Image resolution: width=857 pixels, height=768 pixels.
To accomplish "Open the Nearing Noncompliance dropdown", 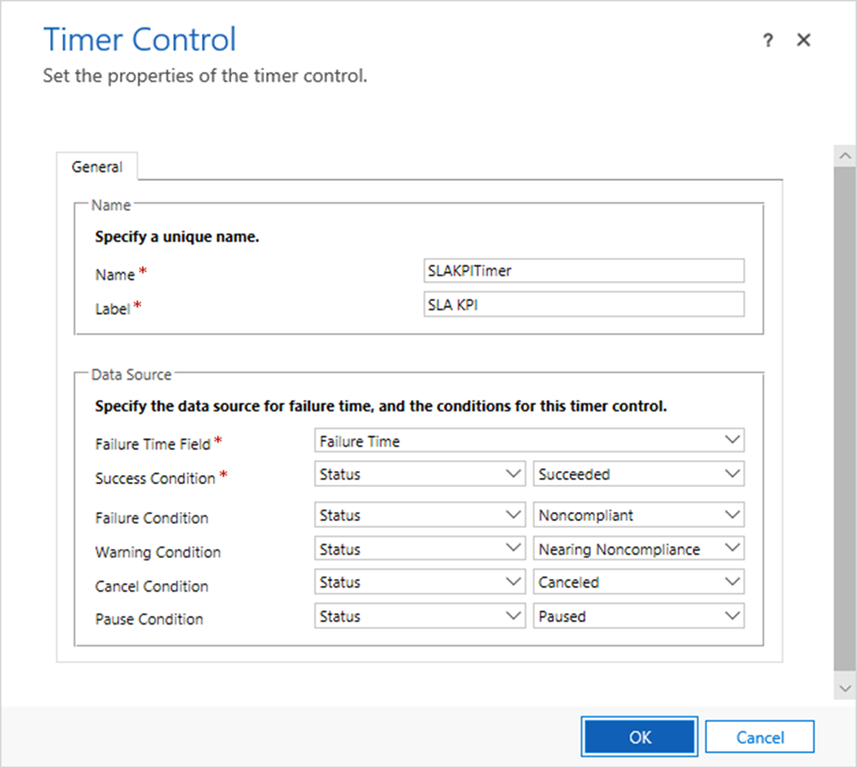I will click(638, 549).
